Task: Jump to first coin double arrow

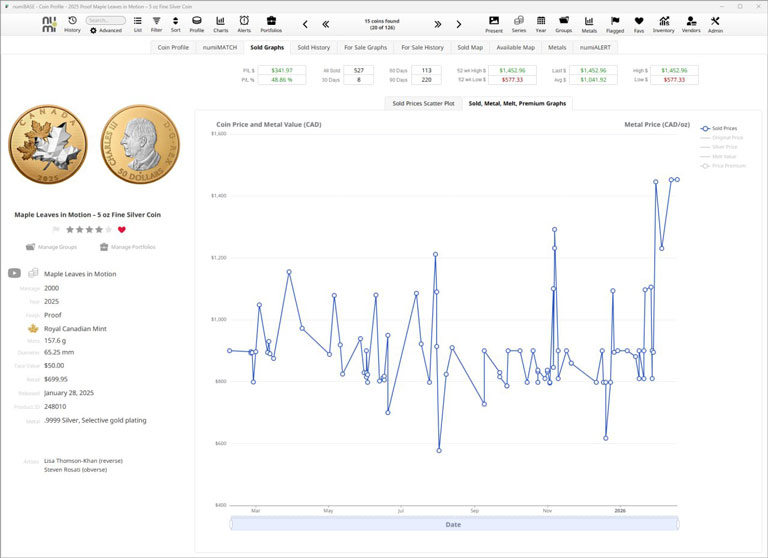Action: [x=326, y=24]
